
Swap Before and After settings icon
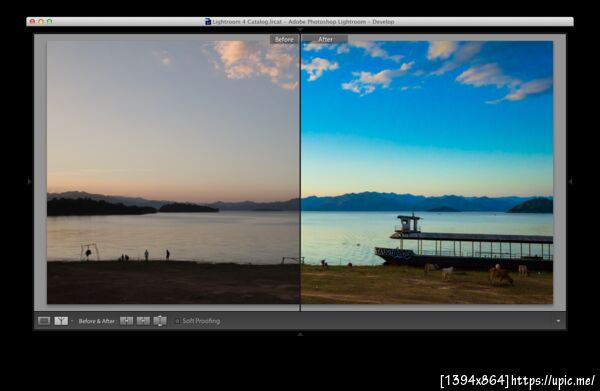tap(160, 321)
